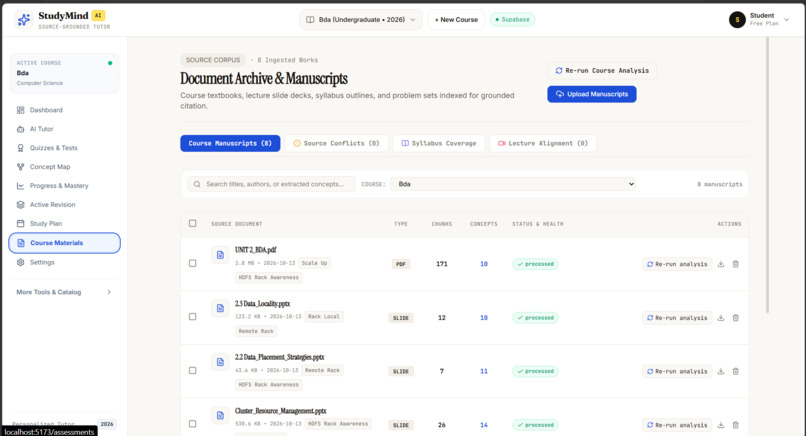Image resolution: width=806 pixels, height=436 pixels.
Task: Delete Cluster_Resource_Management.pptx with trash icon
Action: [x=736, y=425]
